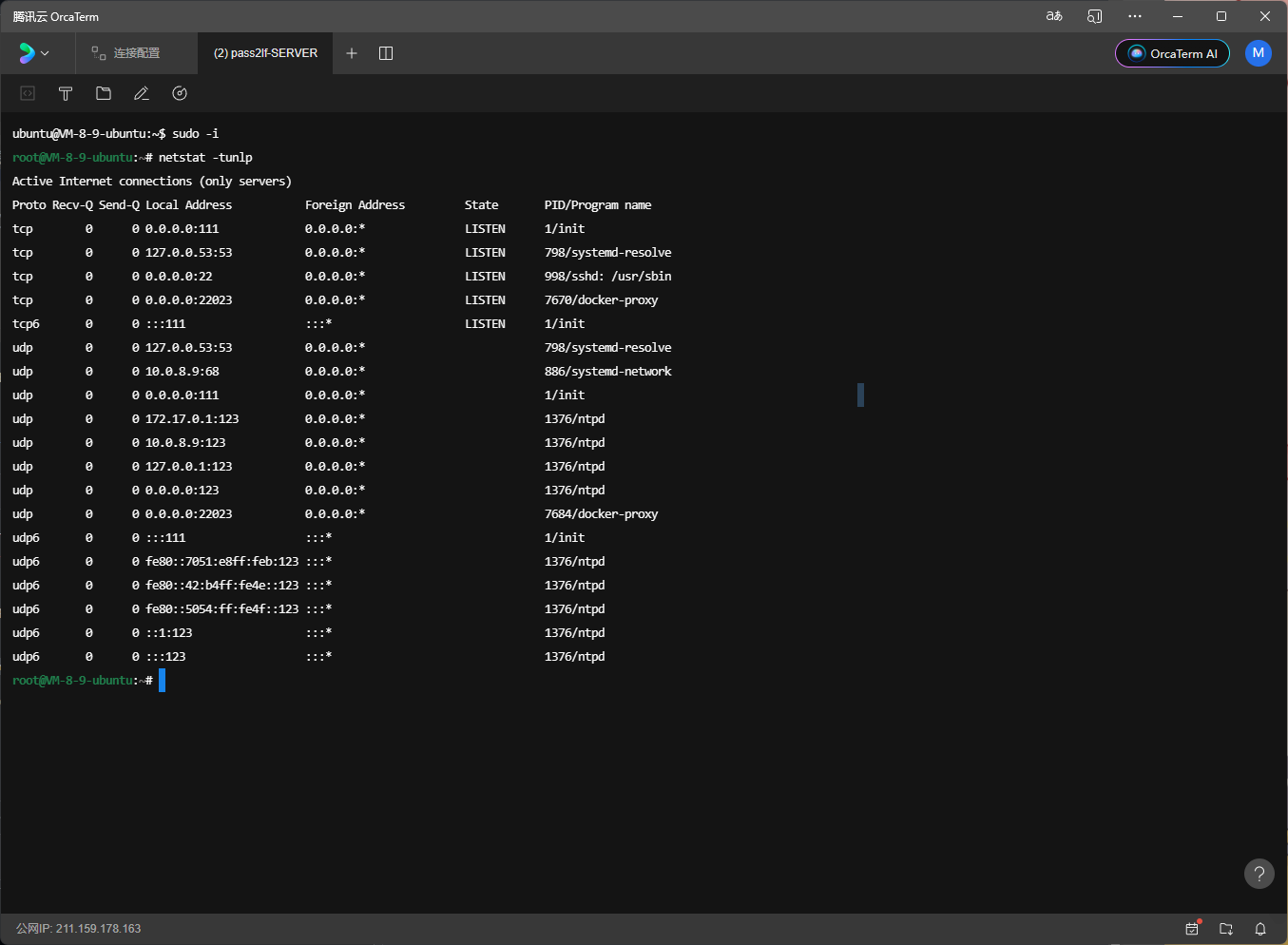Open the help question mark button

pos(1259,873)
